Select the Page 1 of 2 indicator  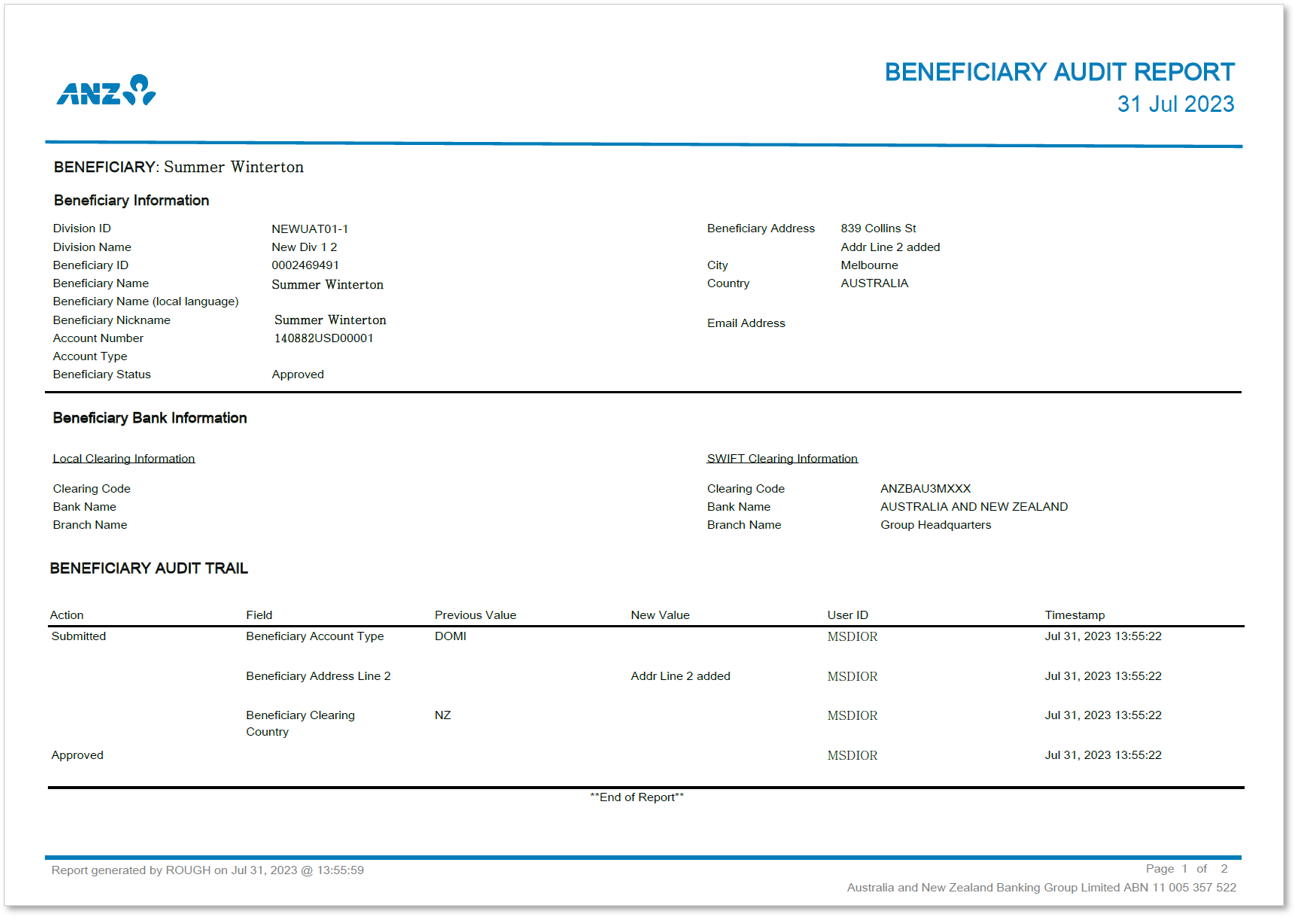click(1191, 868)
